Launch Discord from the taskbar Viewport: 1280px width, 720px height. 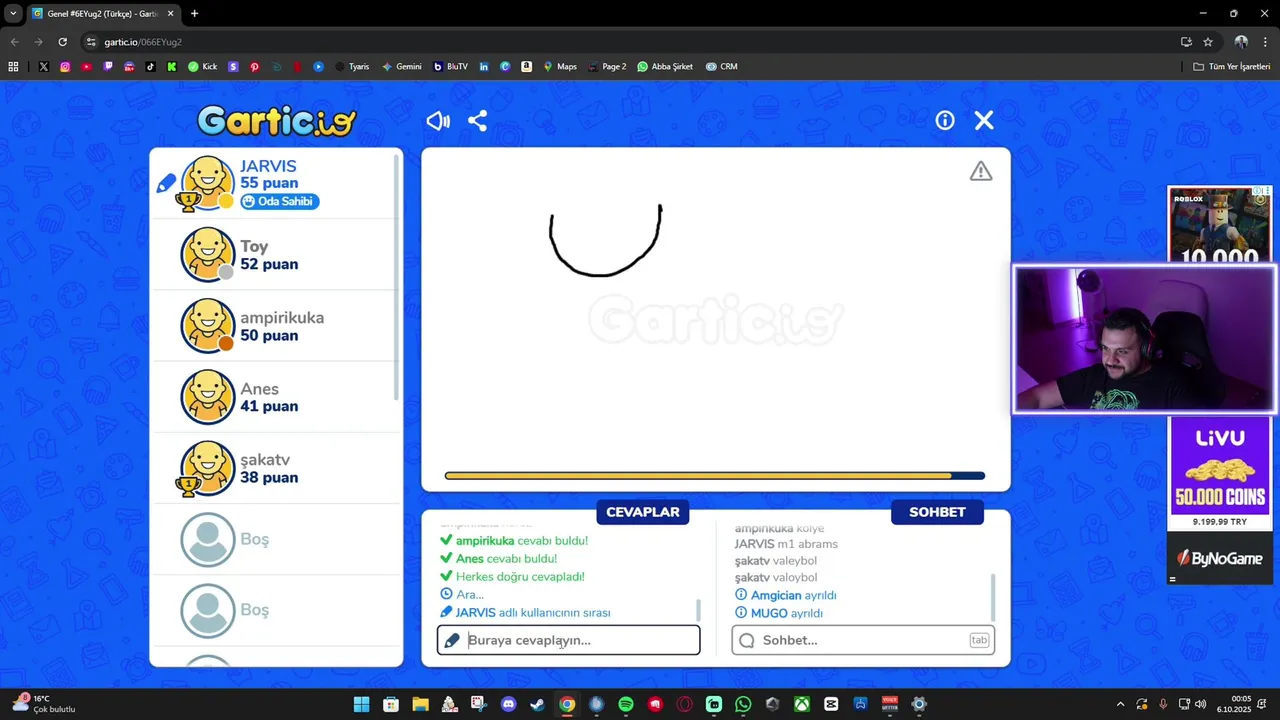(x=508, y=704)
